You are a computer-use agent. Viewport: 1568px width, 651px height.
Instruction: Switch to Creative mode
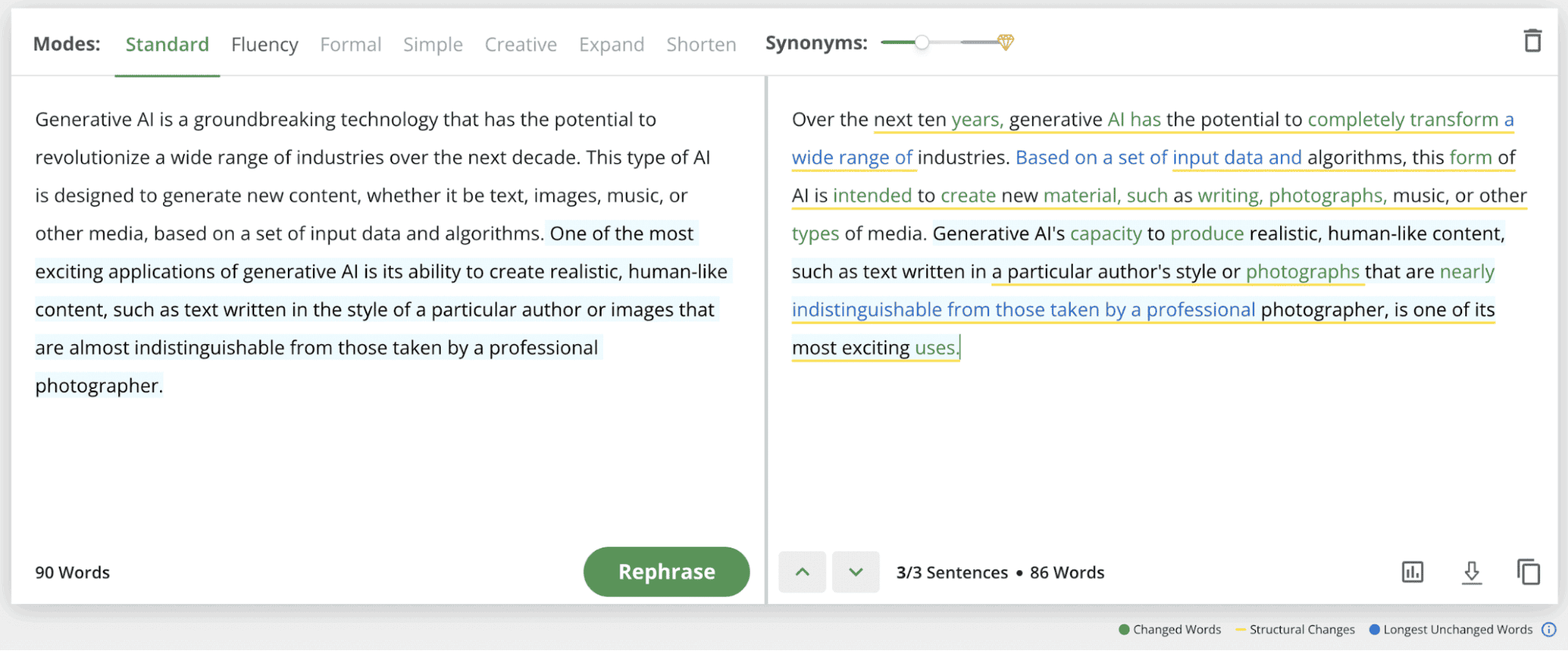[x=521, y=45]
